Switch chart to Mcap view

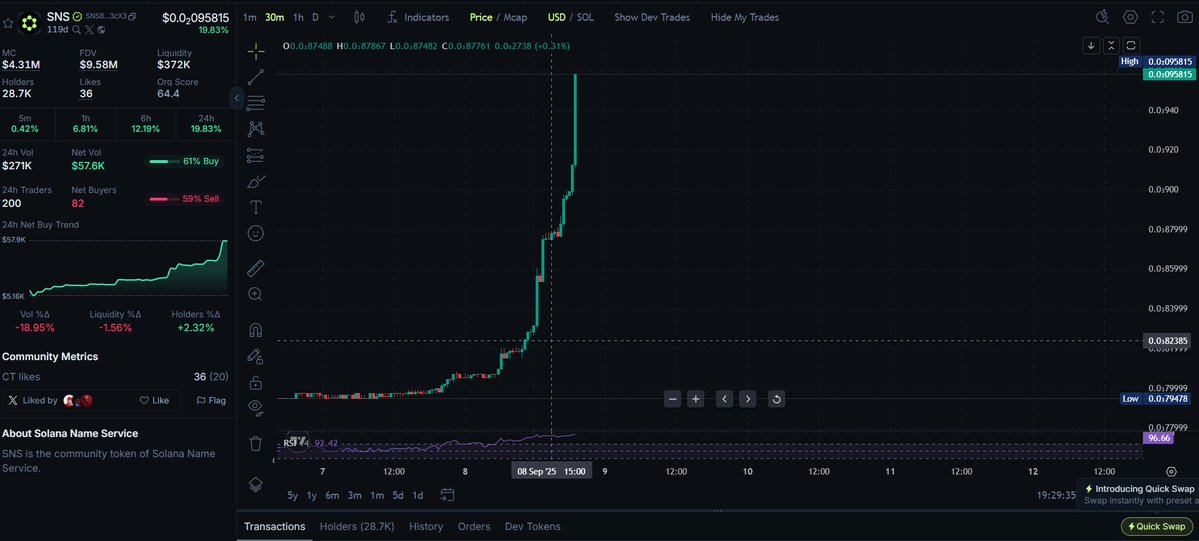pos(515,17)
